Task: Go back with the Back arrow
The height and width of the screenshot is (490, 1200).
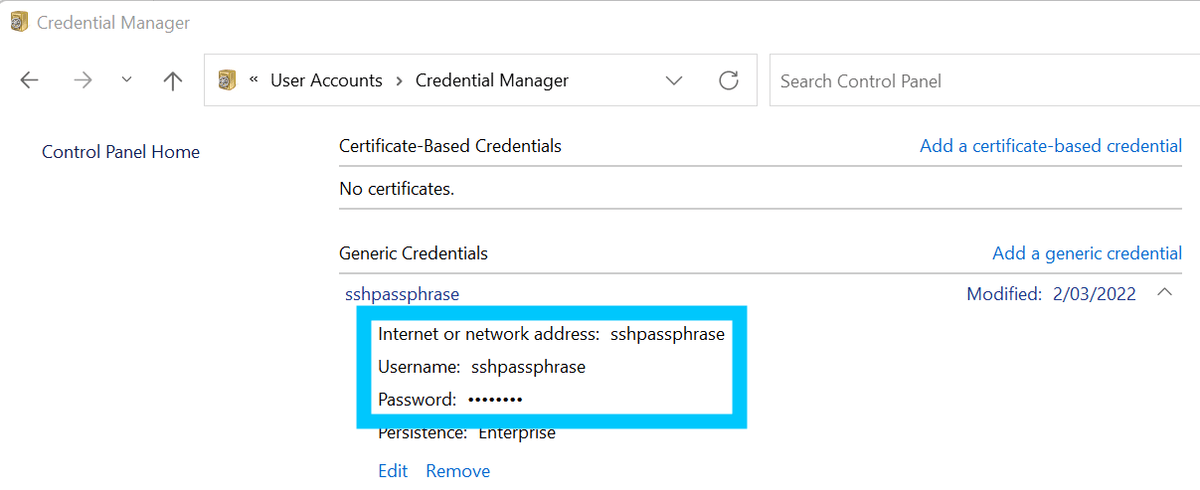Action: pyautogui.click(x=29, y=81)
